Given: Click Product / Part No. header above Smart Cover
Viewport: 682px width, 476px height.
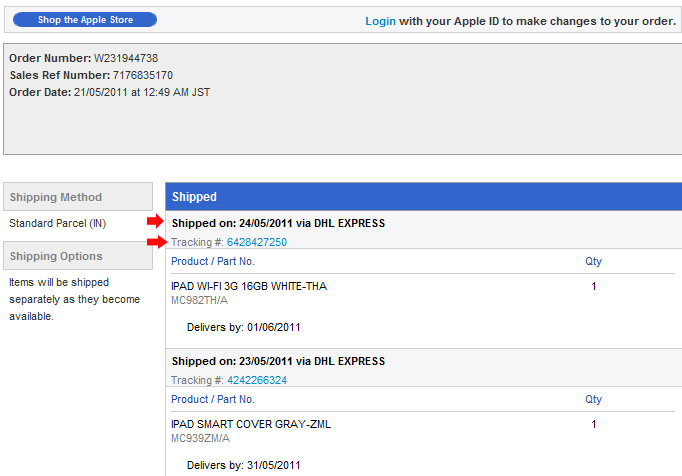Looking at the screenshot, I should click(x=213, y=399).
